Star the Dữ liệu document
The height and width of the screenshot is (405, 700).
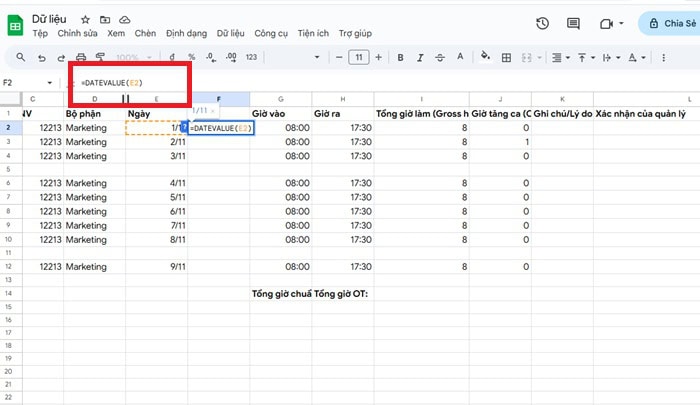pyautogui.click(x=85, y=19)
